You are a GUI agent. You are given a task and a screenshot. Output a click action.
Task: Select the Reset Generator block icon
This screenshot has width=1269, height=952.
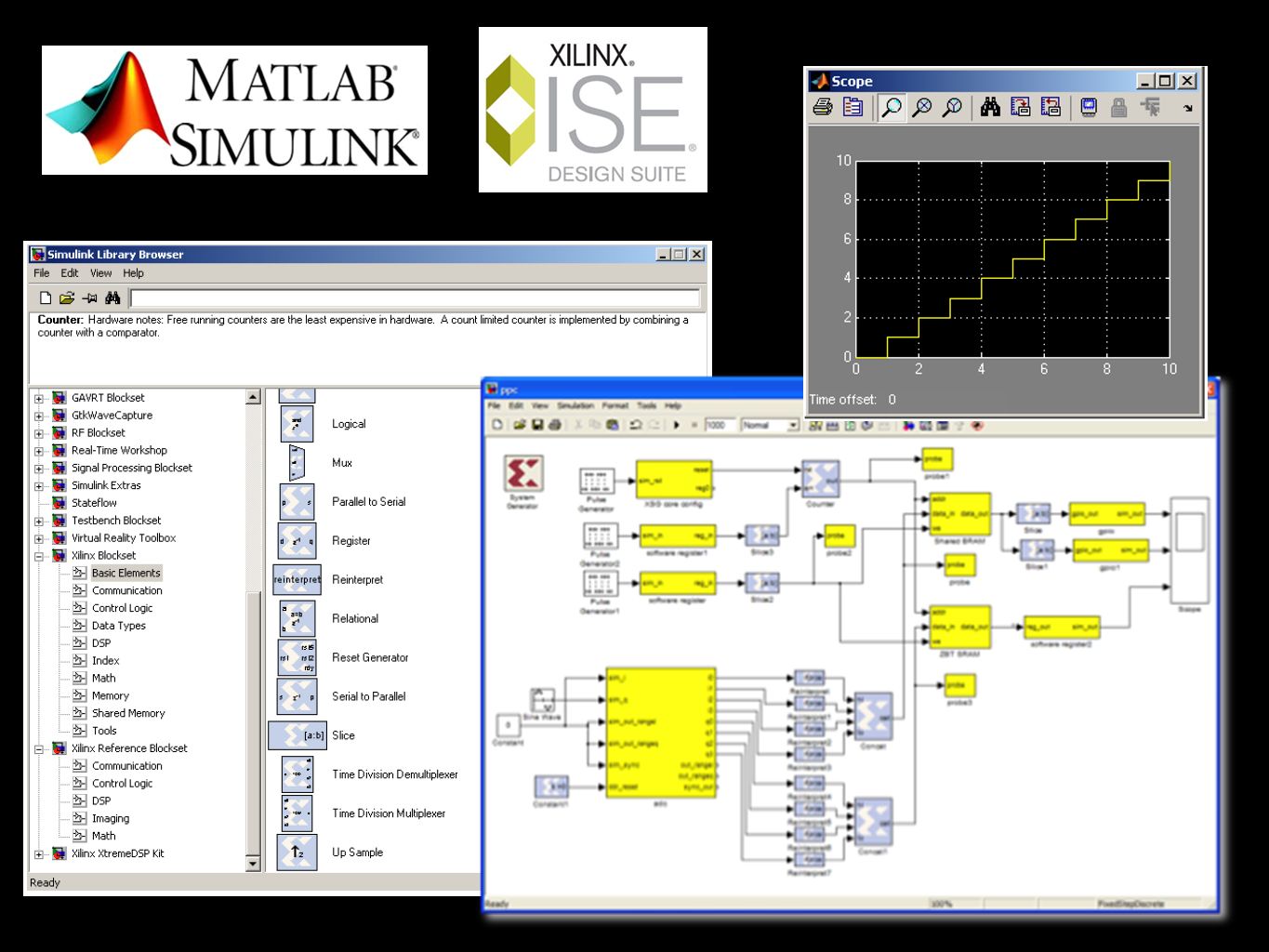(297, 658)
